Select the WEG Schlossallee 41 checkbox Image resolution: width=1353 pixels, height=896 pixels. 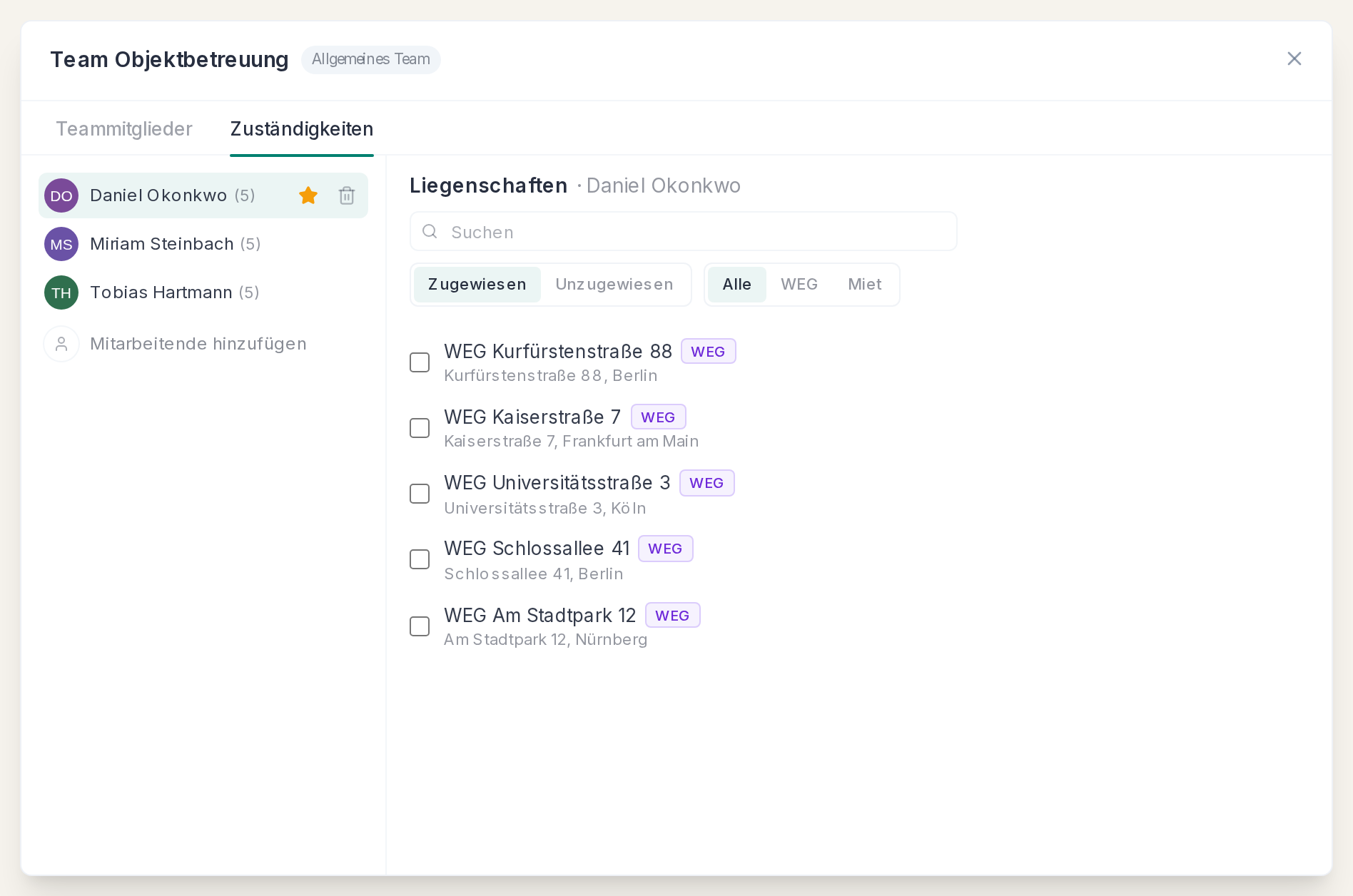(420, 559)
